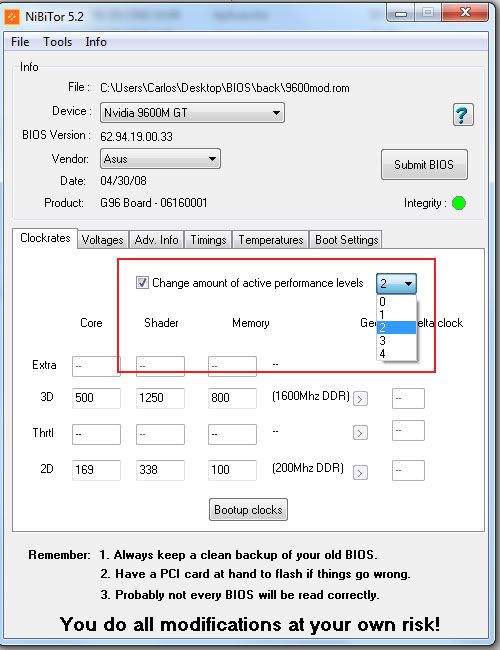Collapse the performance levels combo box arrow

click(x=408, y=284)
